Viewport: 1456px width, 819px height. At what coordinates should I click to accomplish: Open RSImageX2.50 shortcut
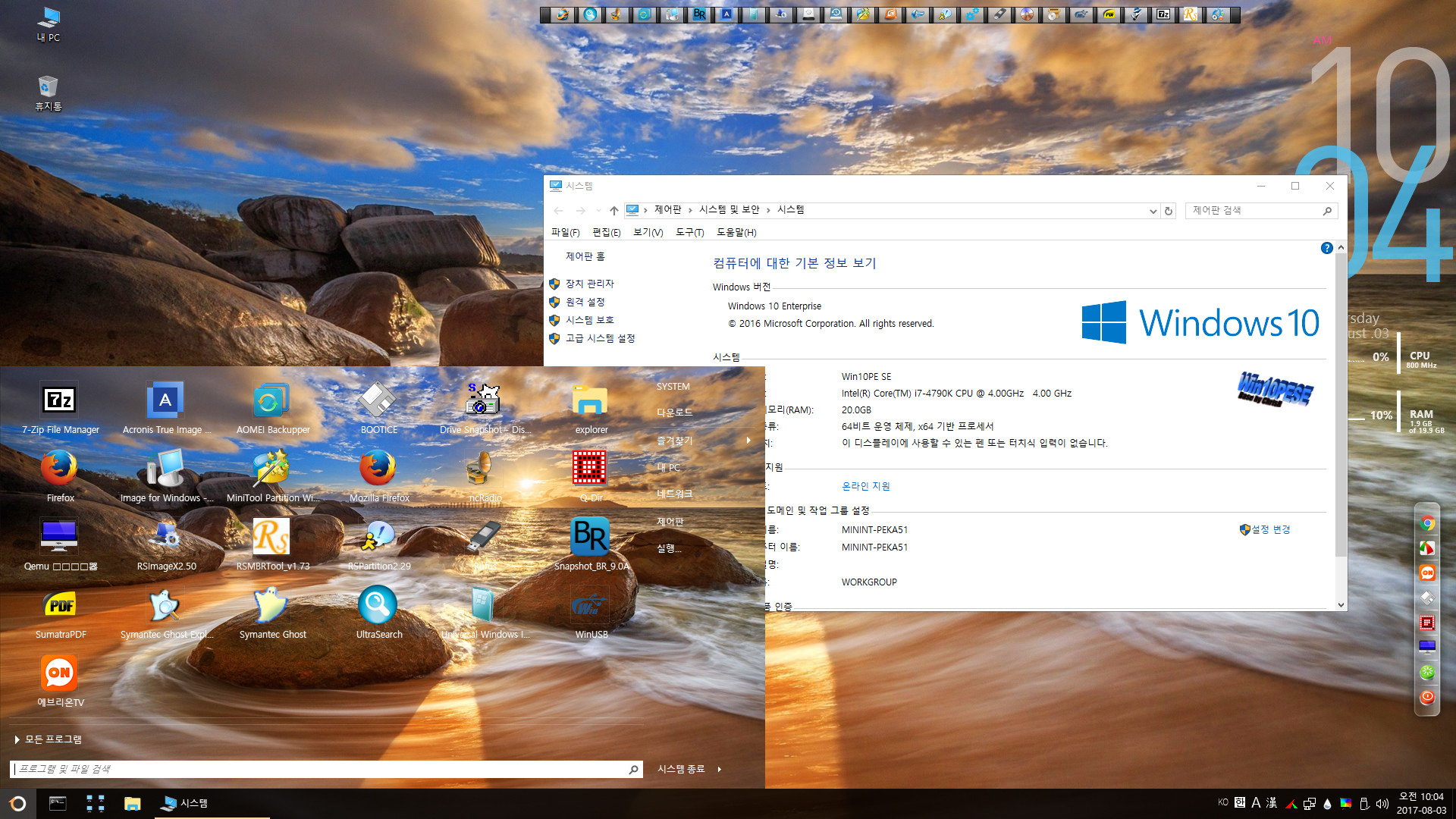[166, 545]
